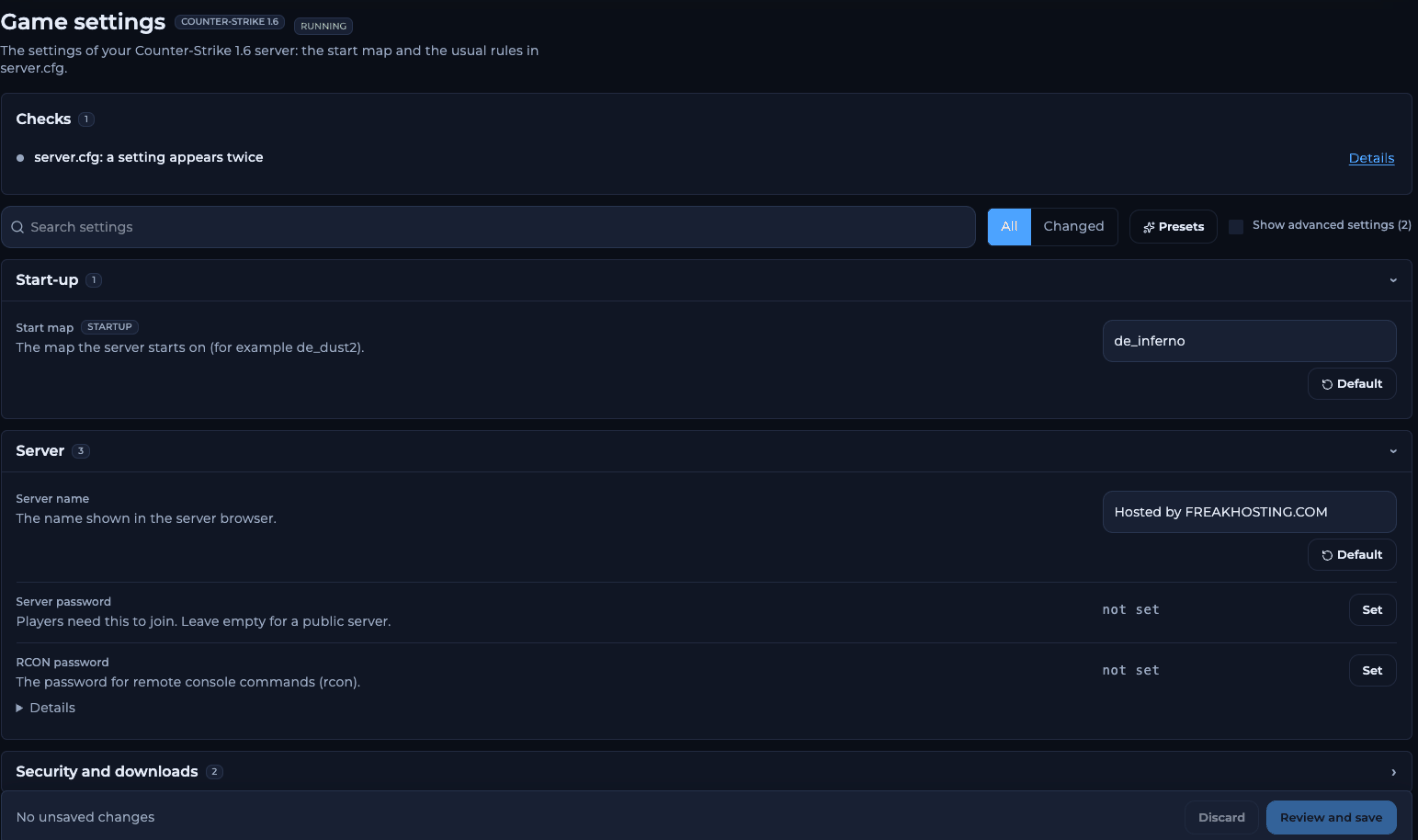Click Review and save button
Image resolution: width=1418 pixels, height=840 pixels.
pyautogui.click(x=1331, y=817)
